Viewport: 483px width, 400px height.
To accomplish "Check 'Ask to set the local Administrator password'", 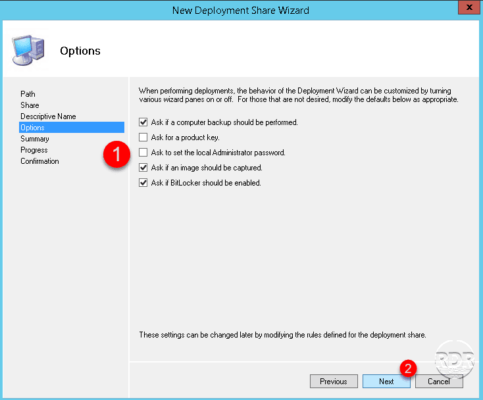I will pyautogui.click(x=143, y=153).
